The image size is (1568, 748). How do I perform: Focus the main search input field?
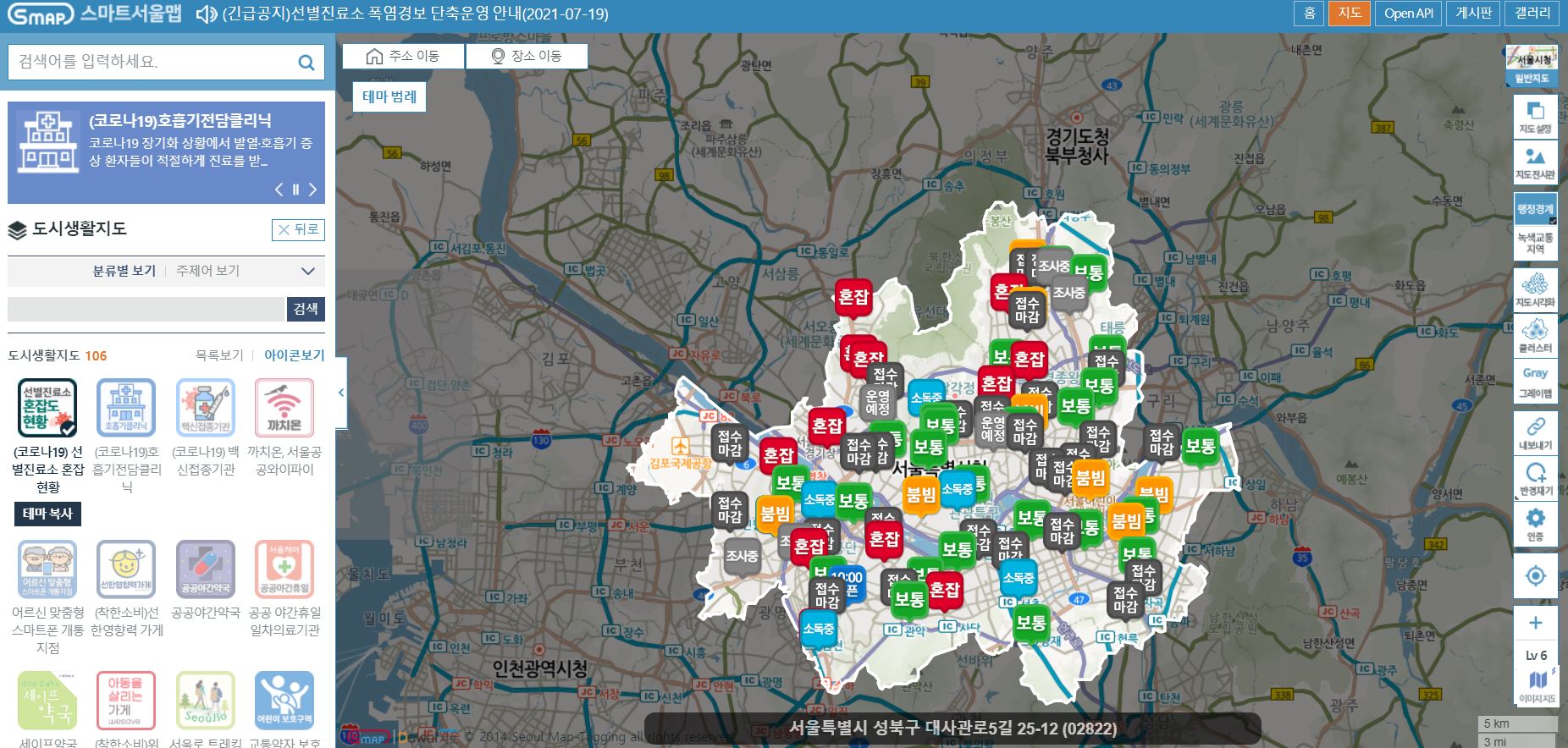point(154,62)
